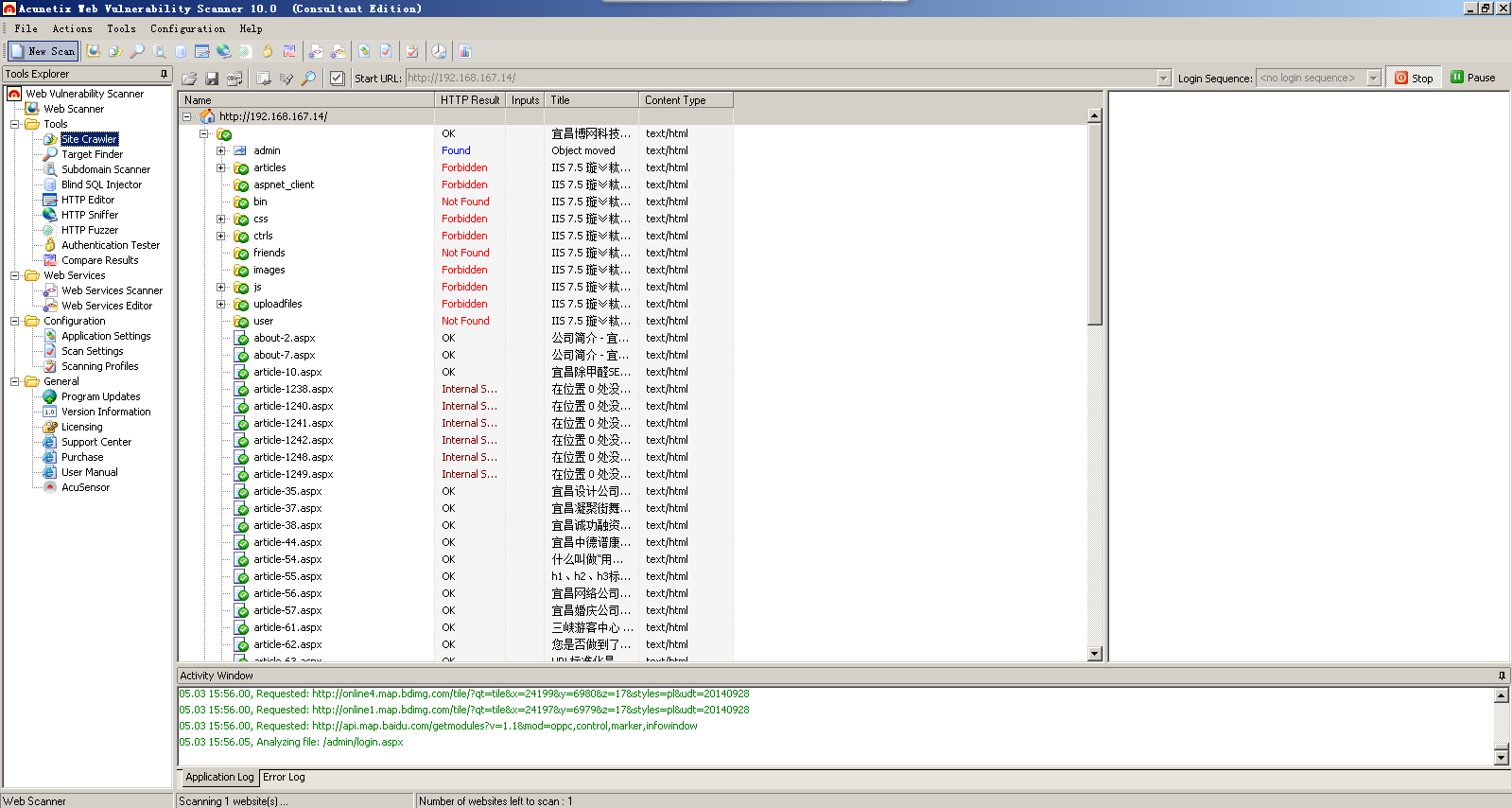Click the site tree vertical scrollbar thumb

coord(1095,224)
